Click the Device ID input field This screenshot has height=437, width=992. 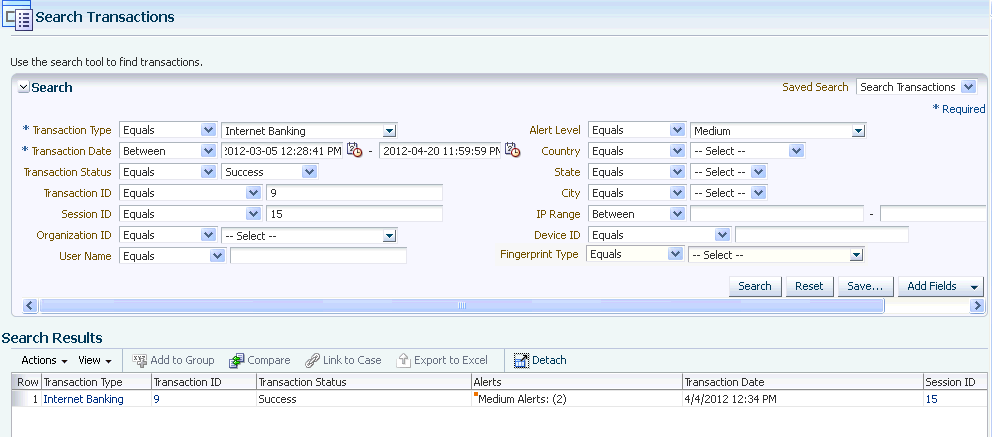[x=822, y=235]
